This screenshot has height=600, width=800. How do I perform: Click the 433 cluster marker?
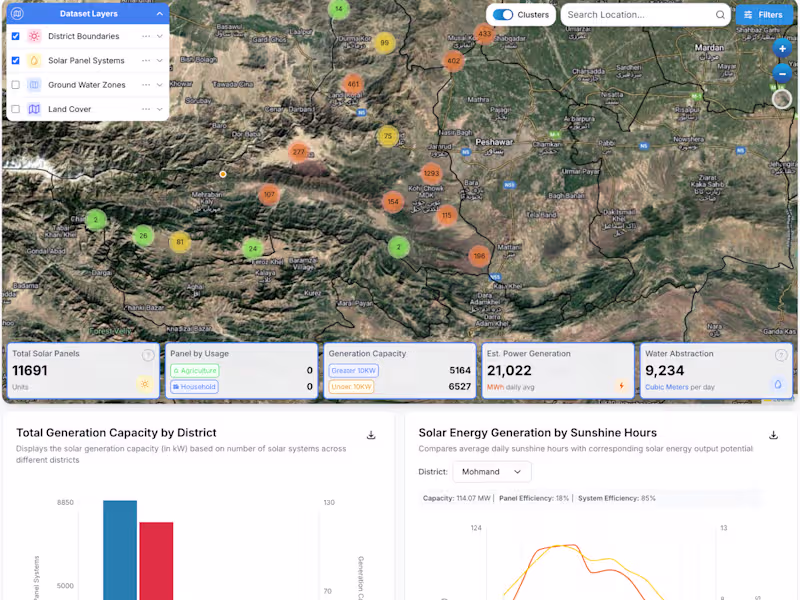(x=484, y=34)
